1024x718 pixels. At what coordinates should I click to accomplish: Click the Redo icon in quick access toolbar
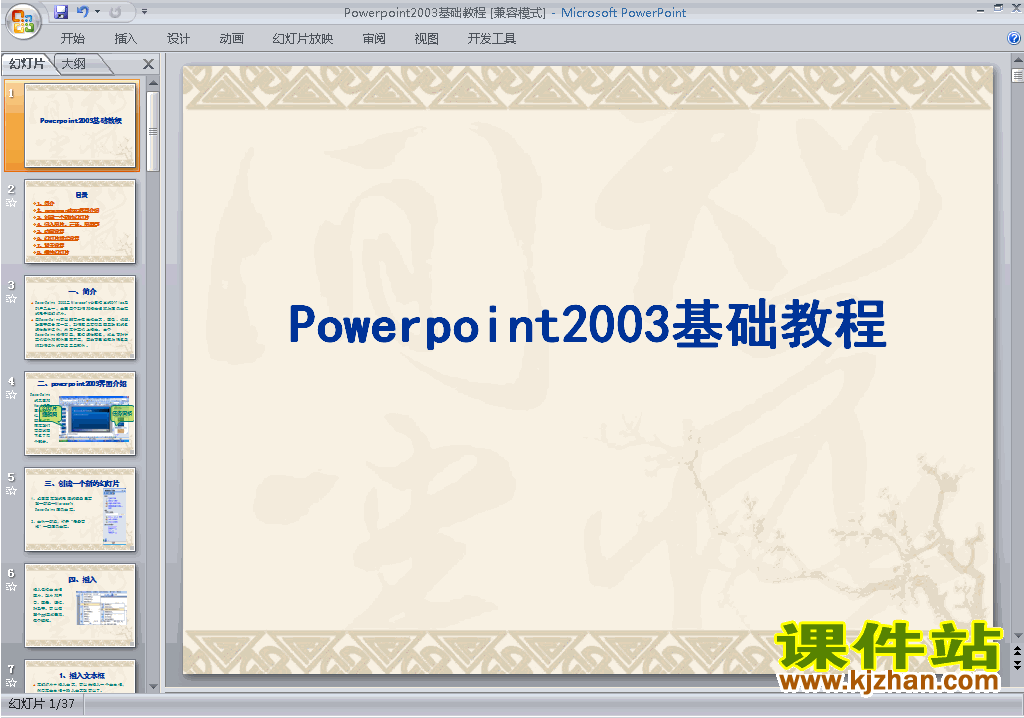point(115,12)
